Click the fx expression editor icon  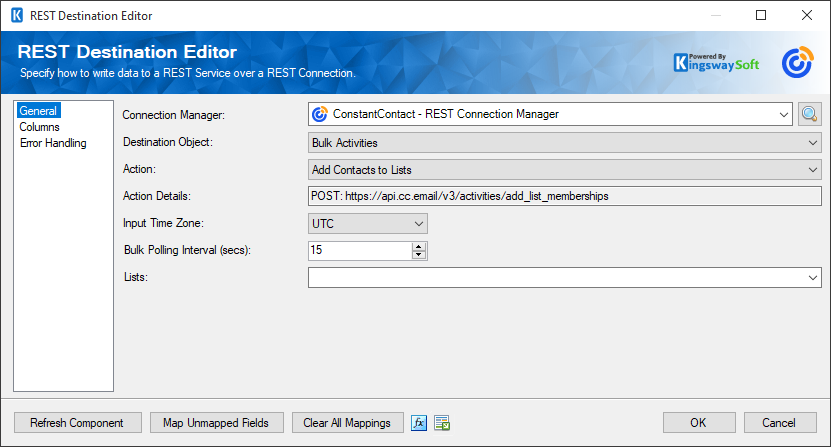coord(419,423)
